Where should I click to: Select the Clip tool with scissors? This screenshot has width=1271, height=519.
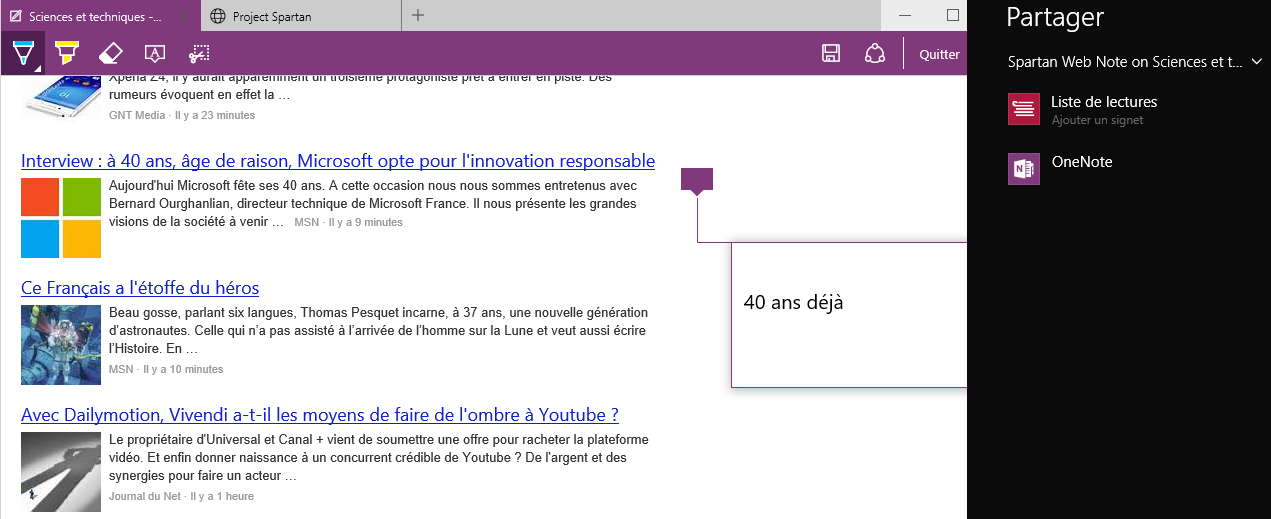[199, 53]
